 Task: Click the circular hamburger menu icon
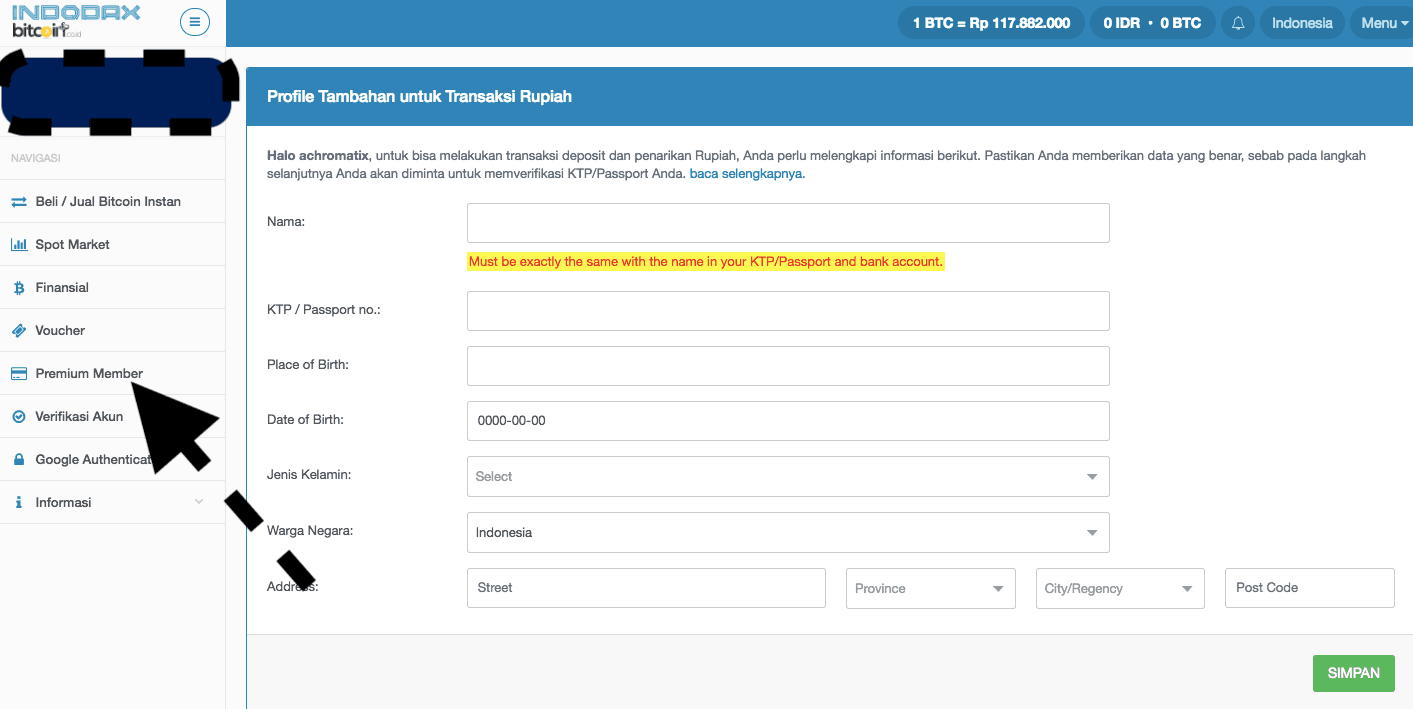[x=195, y=21]
